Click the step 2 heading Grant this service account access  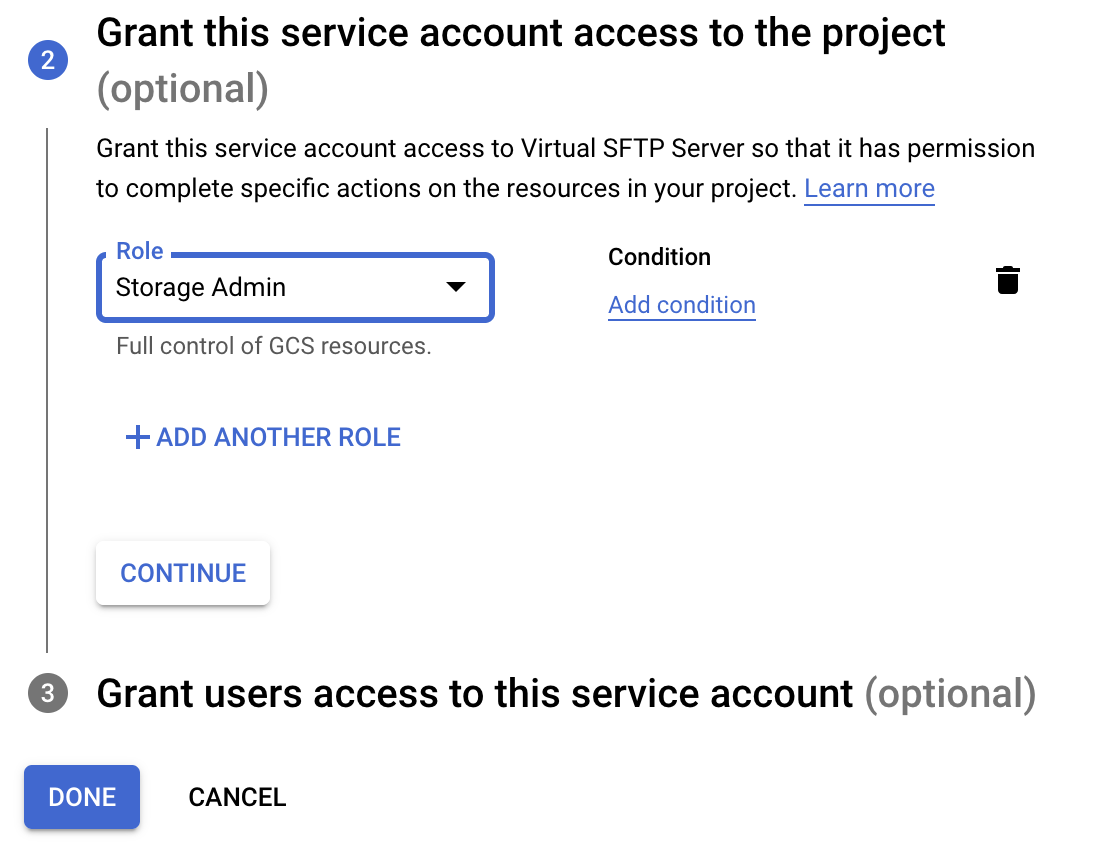[521, 60]
